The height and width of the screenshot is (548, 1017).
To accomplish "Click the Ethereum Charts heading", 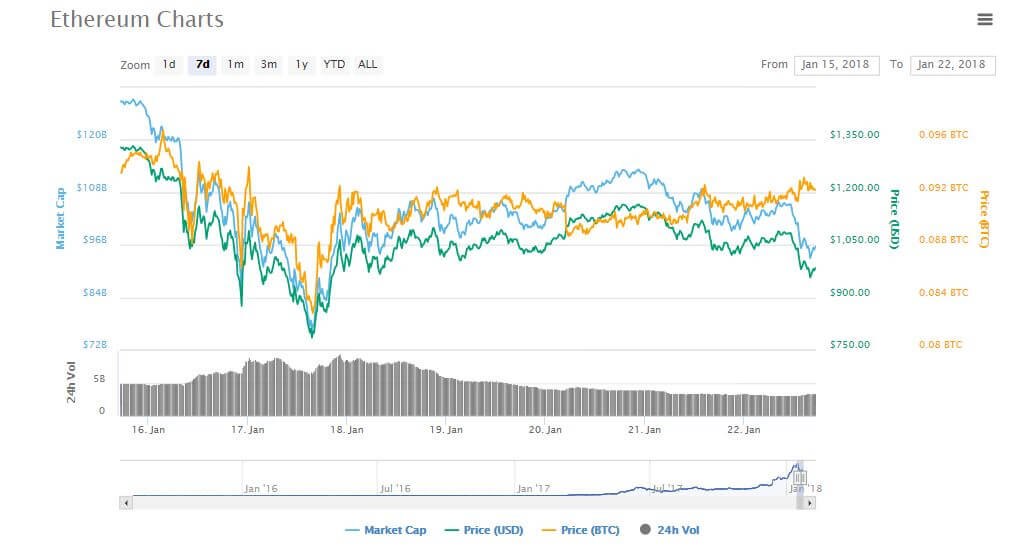I will click(x=137, y=19).
